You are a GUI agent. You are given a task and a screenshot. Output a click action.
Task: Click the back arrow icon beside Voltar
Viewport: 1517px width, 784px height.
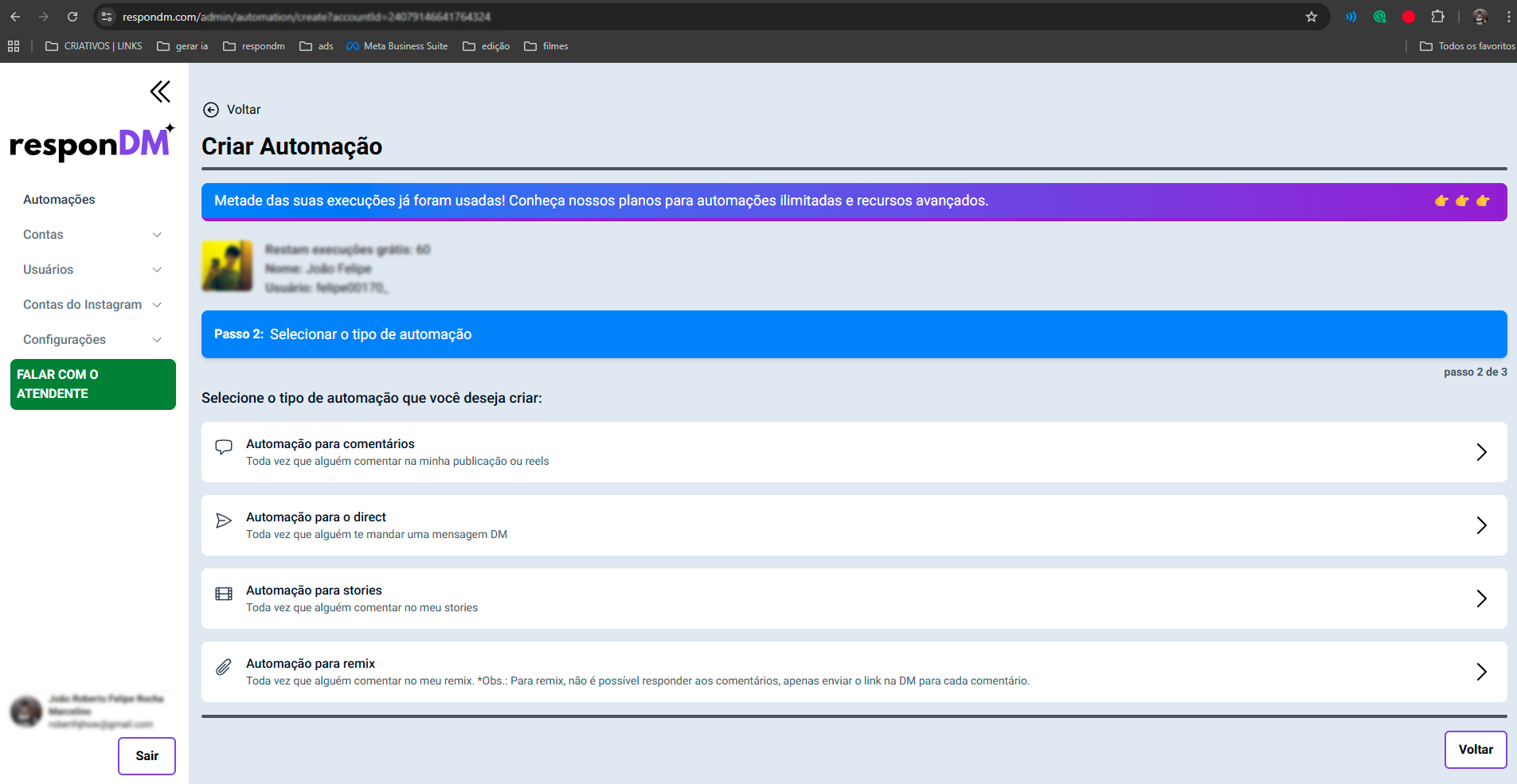click(211, 110)
